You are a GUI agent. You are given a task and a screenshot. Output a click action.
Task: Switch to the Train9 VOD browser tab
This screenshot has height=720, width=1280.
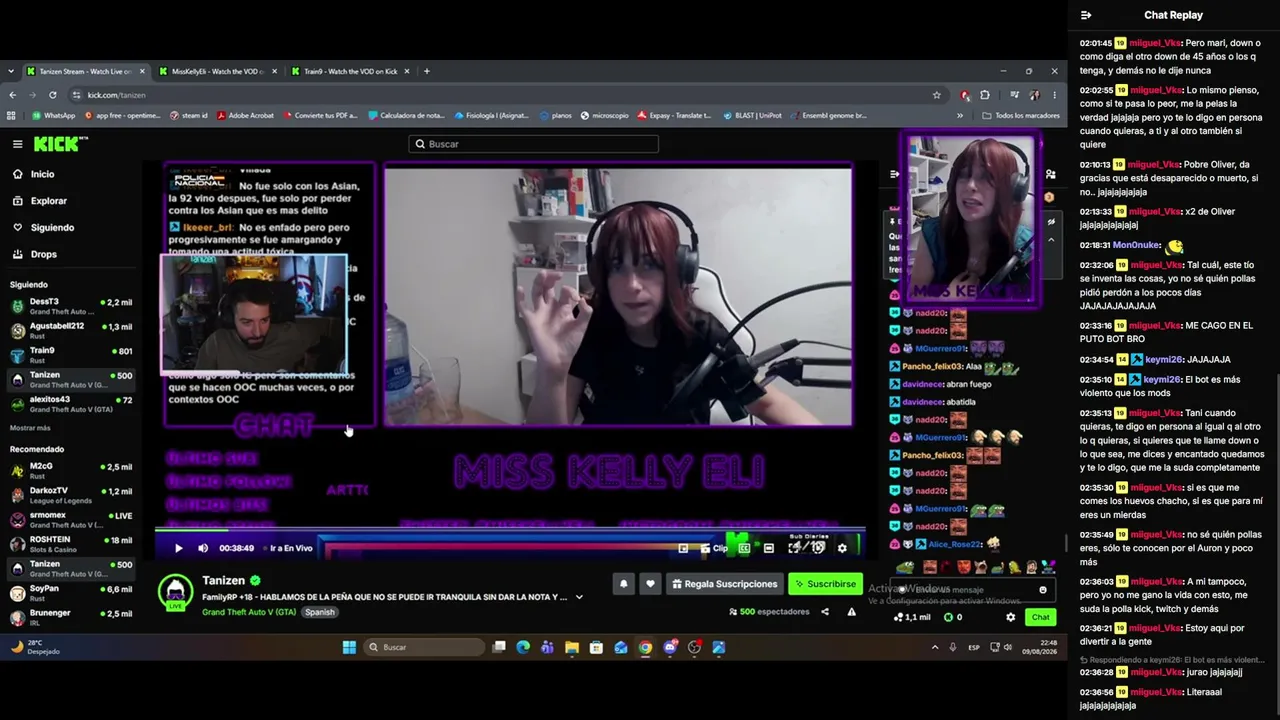coord(350,72)
